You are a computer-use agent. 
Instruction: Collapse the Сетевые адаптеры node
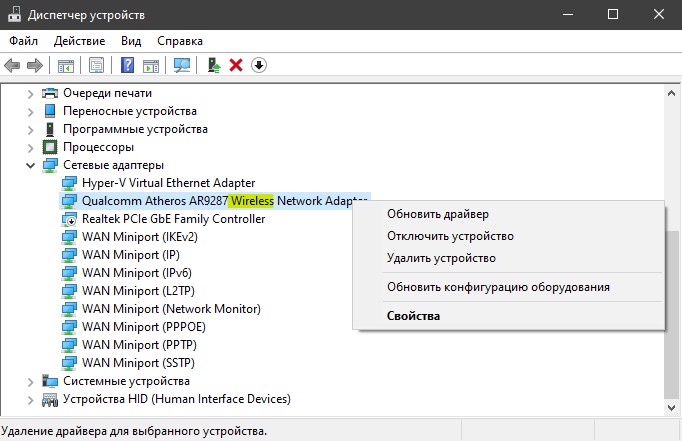(30, 165)
